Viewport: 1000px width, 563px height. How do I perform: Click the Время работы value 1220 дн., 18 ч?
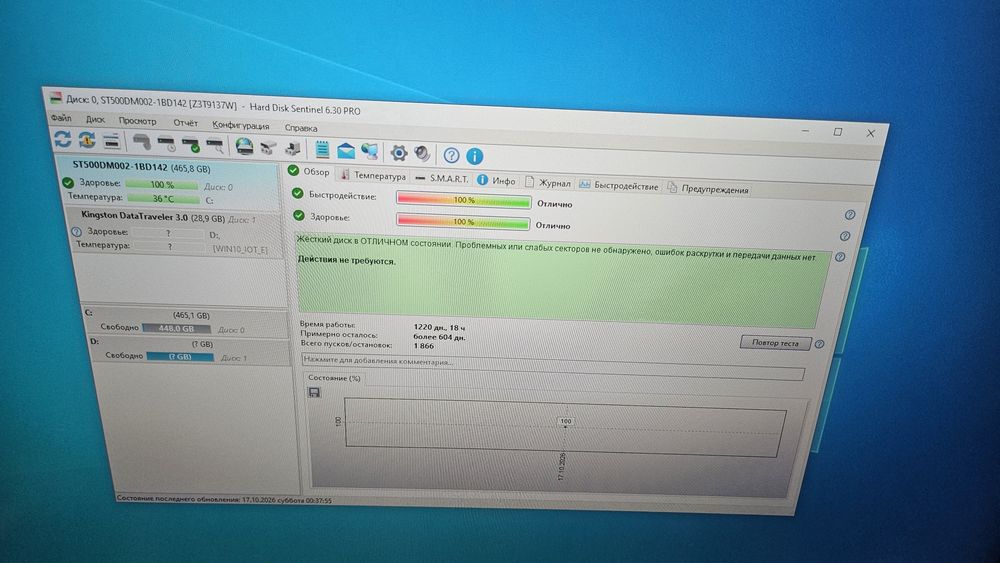(440, 328)
